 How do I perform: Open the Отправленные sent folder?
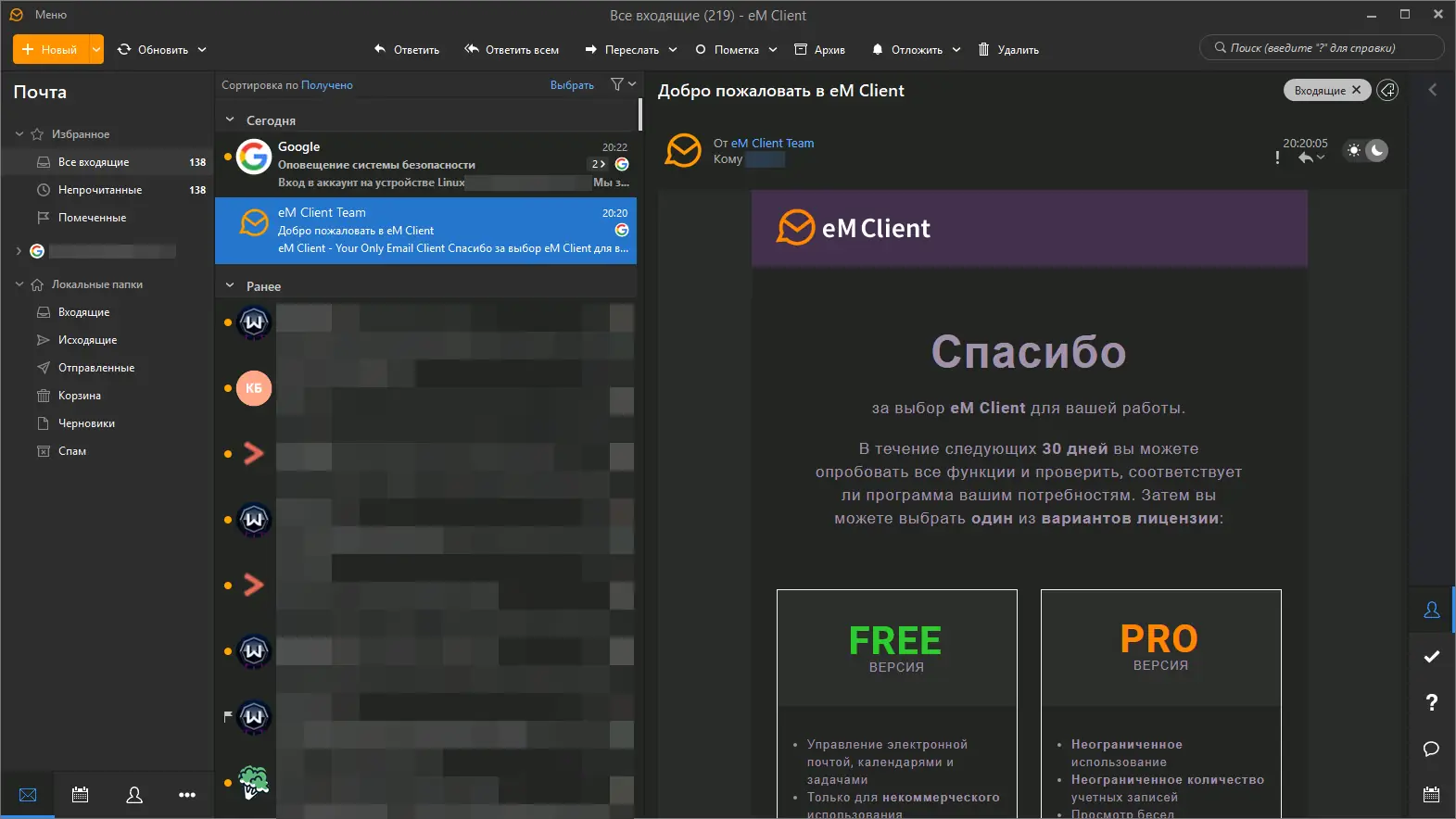coord(108,368)
